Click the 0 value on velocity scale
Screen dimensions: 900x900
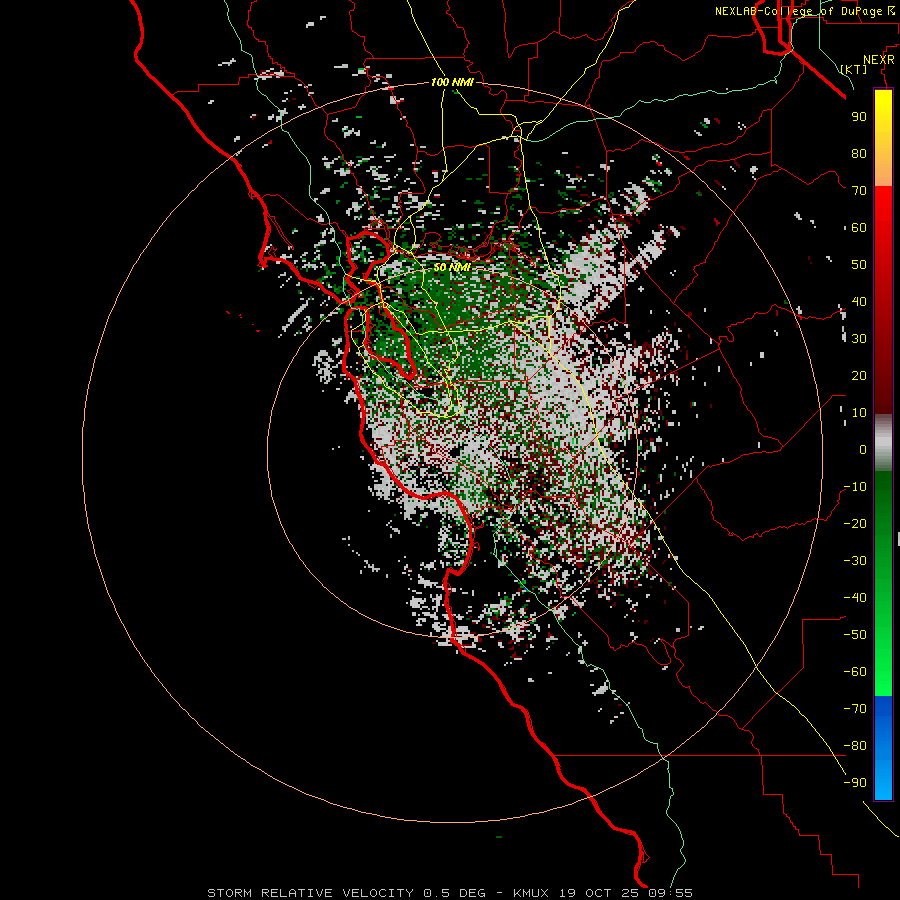pos(863,449)
